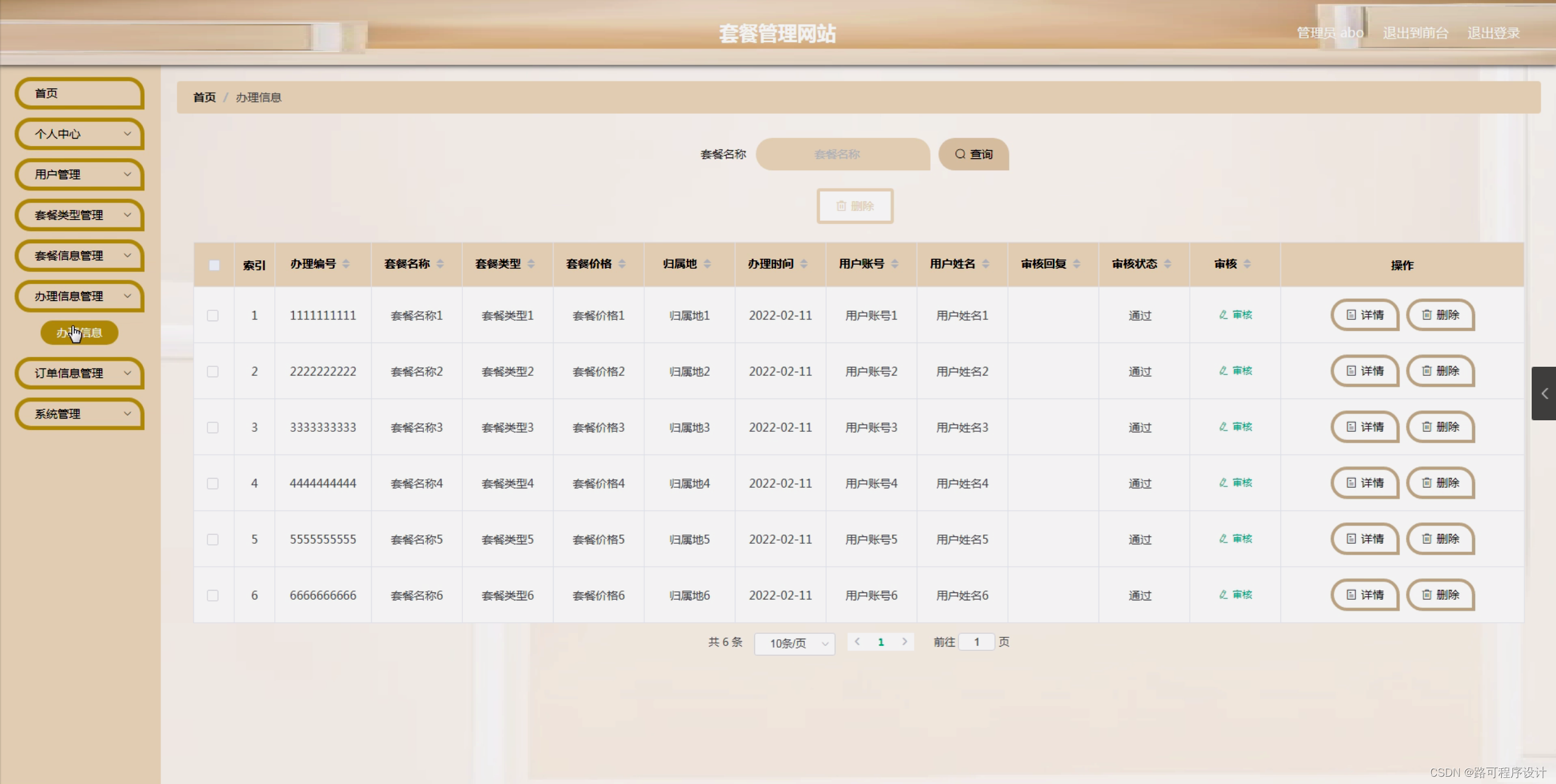Screen dimensions: 1556x784
Task: Click the search 查询 button
Action: click(973, 154)
